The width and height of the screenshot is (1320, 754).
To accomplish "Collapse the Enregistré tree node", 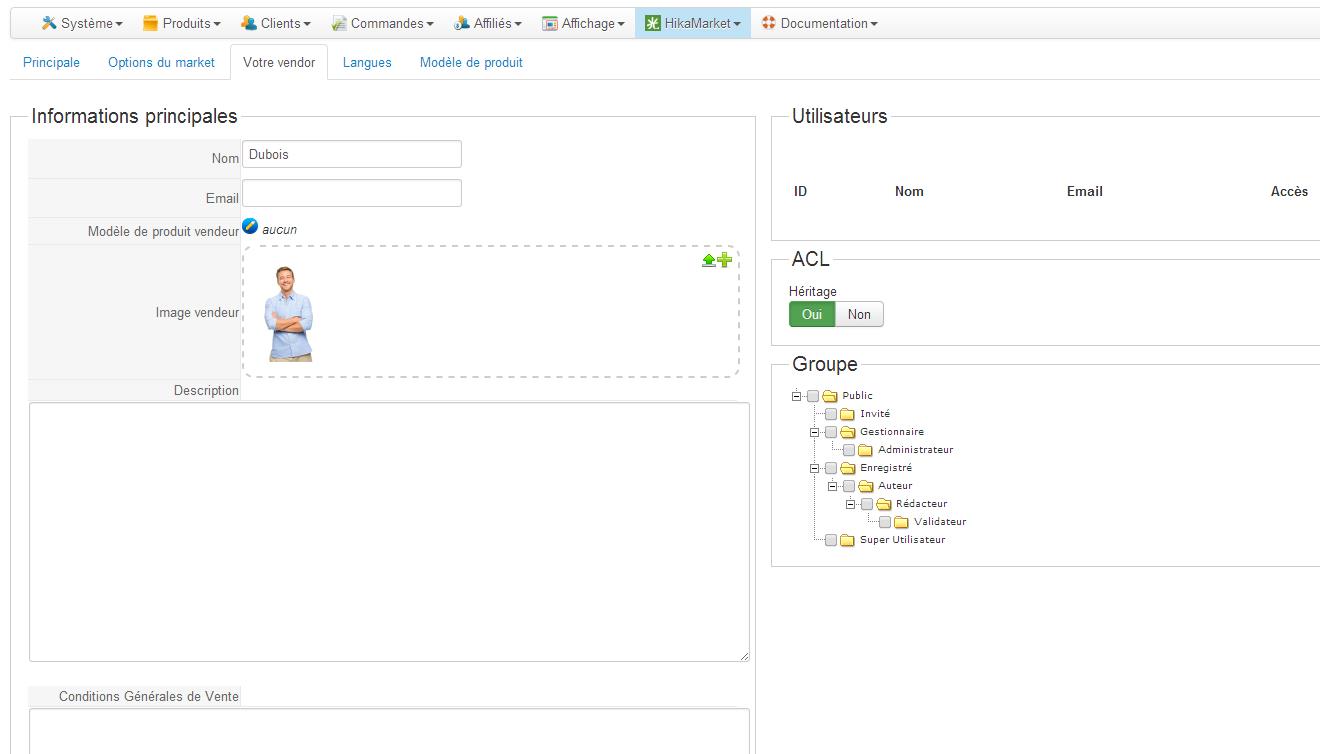I will pyautogui.click(x=815, y=468).
